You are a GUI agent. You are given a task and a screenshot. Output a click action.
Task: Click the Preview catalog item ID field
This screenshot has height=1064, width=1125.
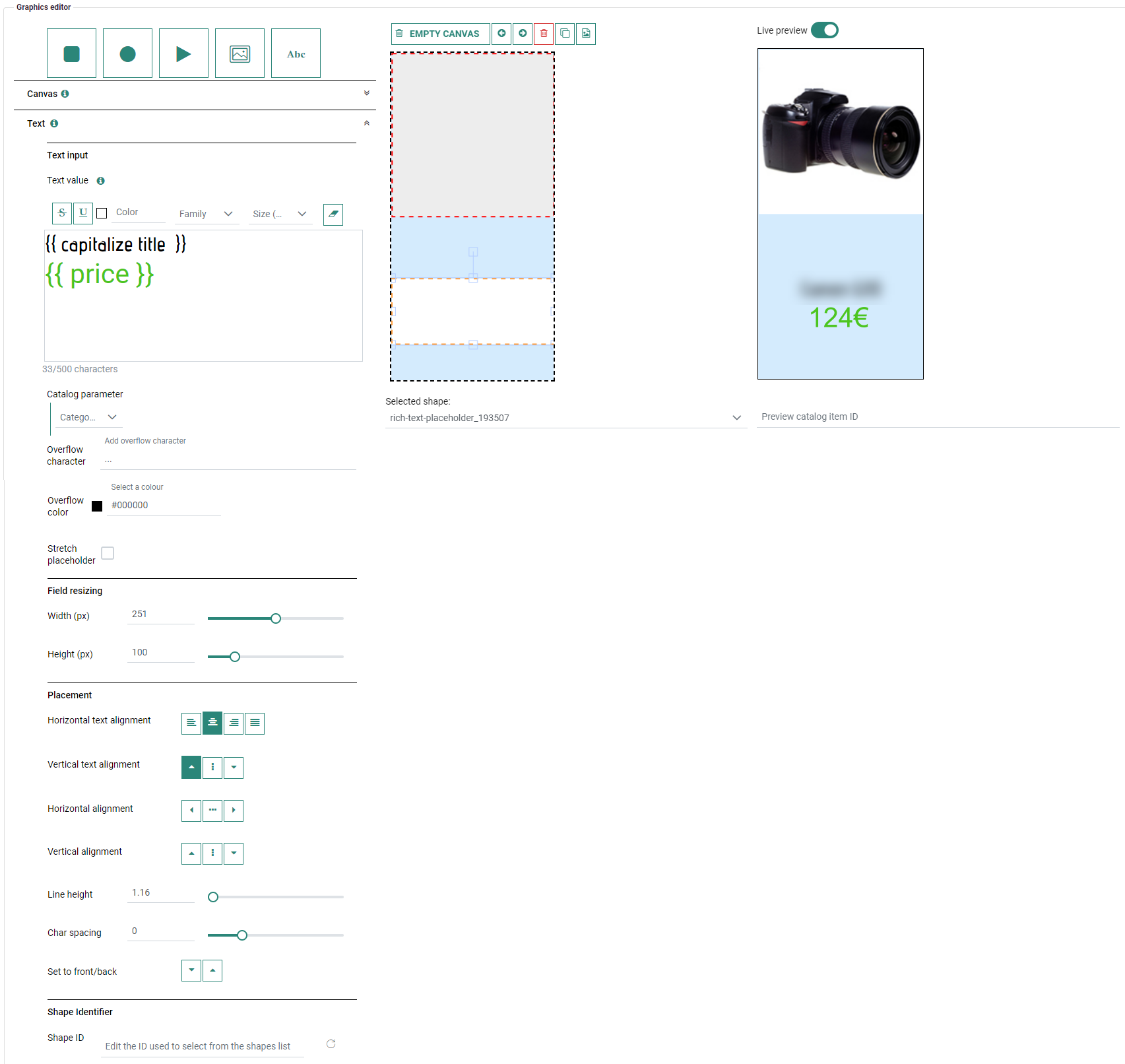point(937,416)
